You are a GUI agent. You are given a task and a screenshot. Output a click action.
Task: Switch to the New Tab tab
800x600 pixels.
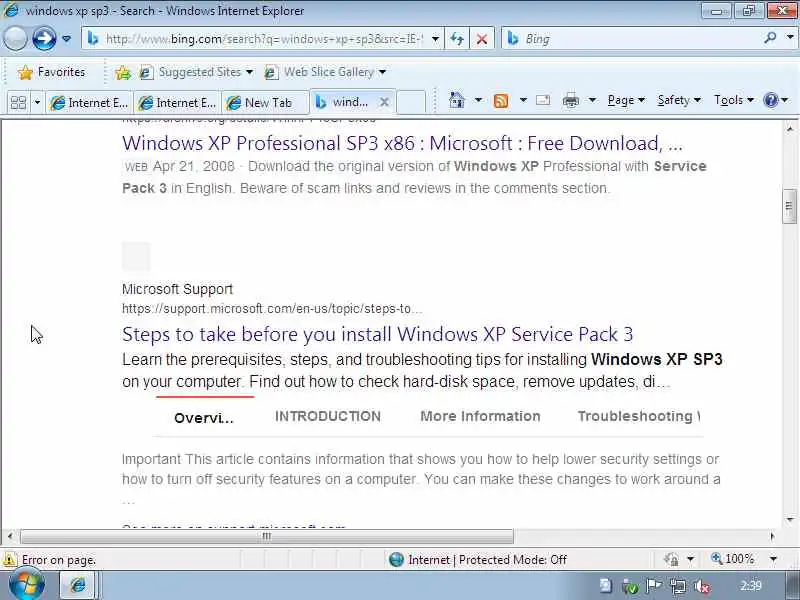(x=265, y=103)
